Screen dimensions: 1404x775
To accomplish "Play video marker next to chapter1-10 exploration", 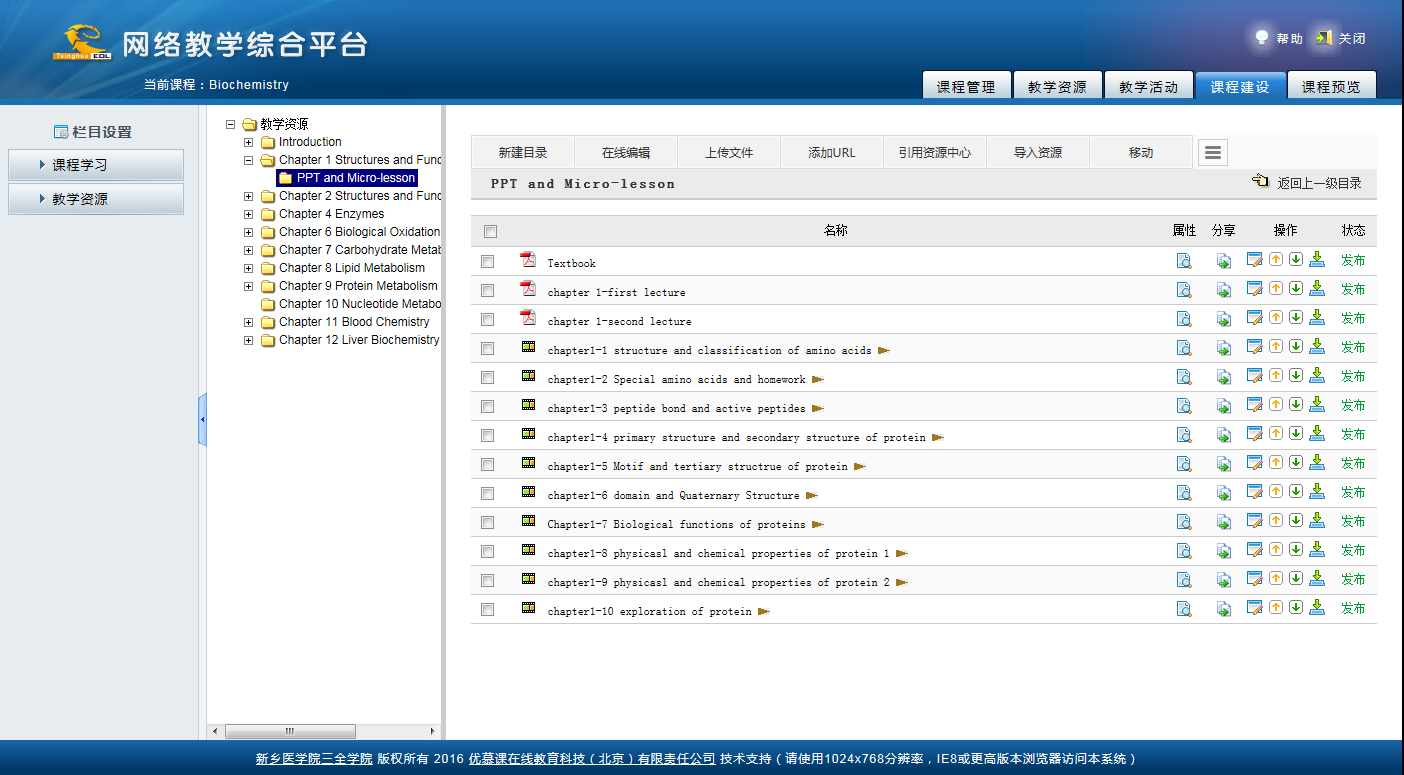I will click(764, 611).
